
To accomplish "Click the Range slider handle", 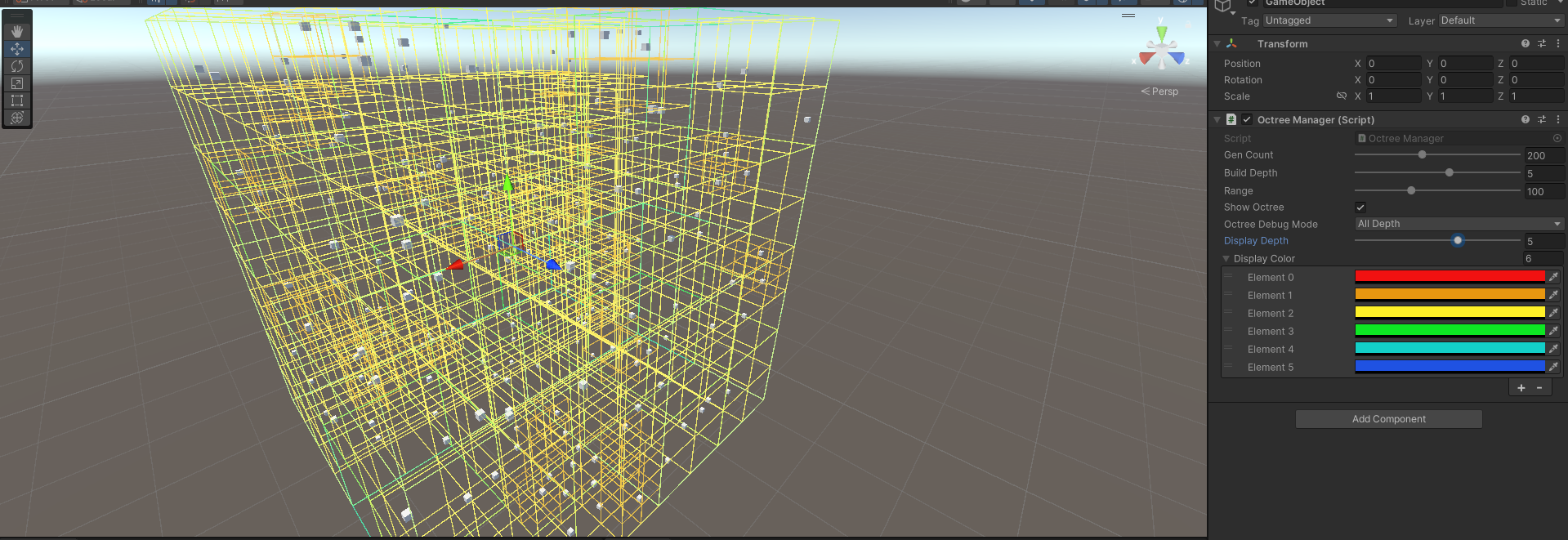I will (x=1411, y=190).
